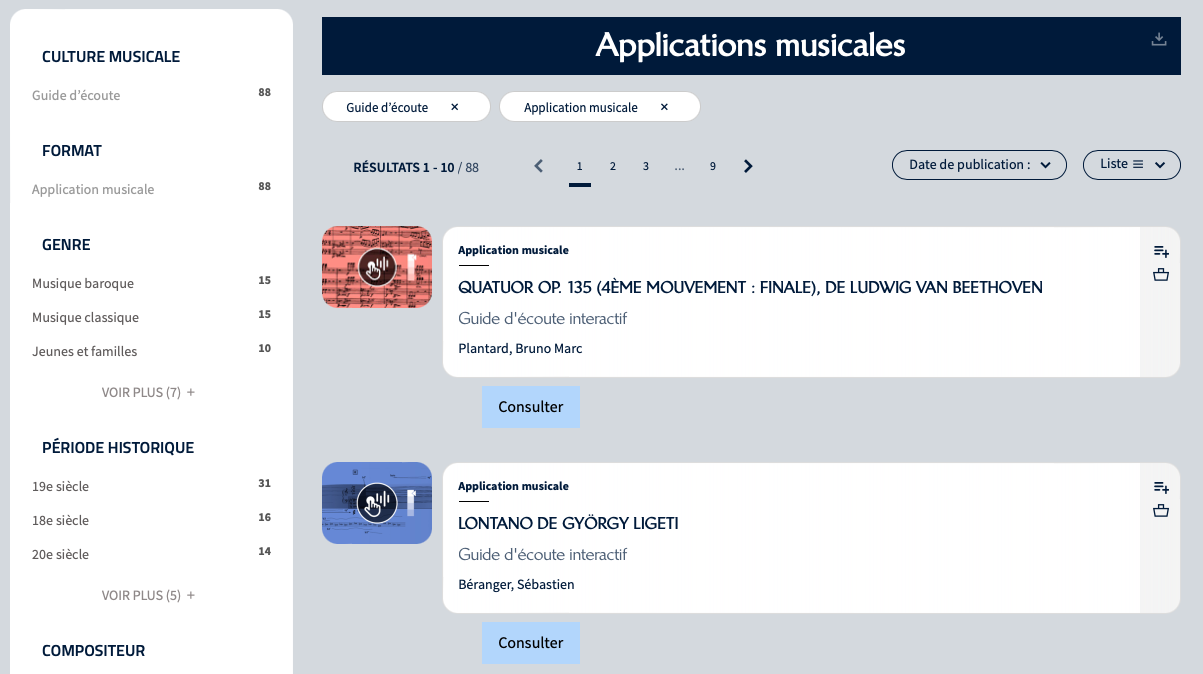Click Consulter button for Beethoven Quatuor

[x=530, y=407]
